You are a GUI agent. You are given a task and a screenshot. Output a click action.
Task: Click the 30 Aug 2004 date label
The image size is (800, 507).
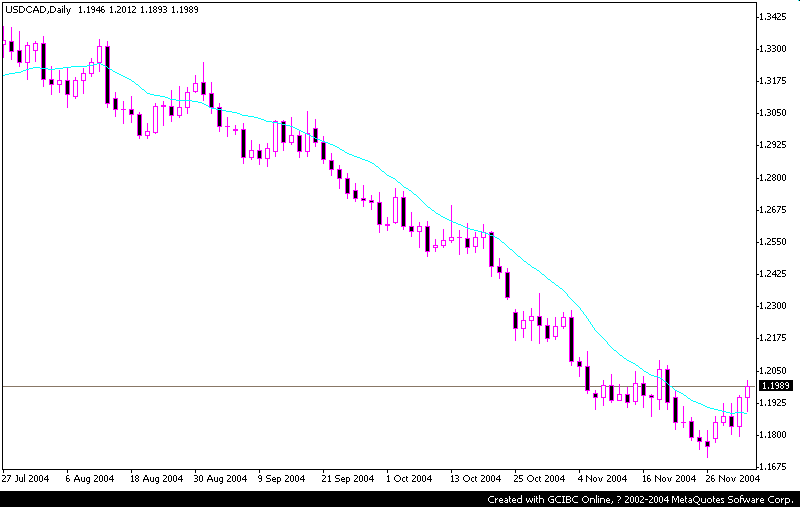point(220,479)
